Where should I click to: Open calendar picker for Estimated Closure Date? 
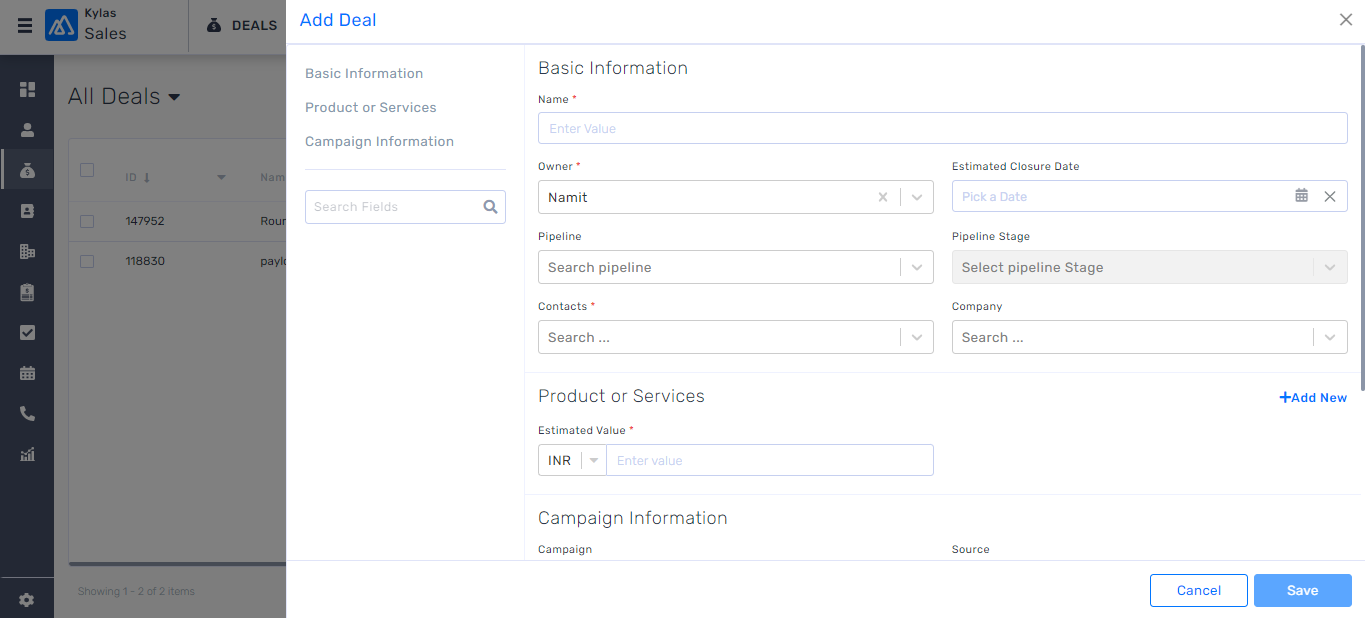click(x=1301, y=196)
